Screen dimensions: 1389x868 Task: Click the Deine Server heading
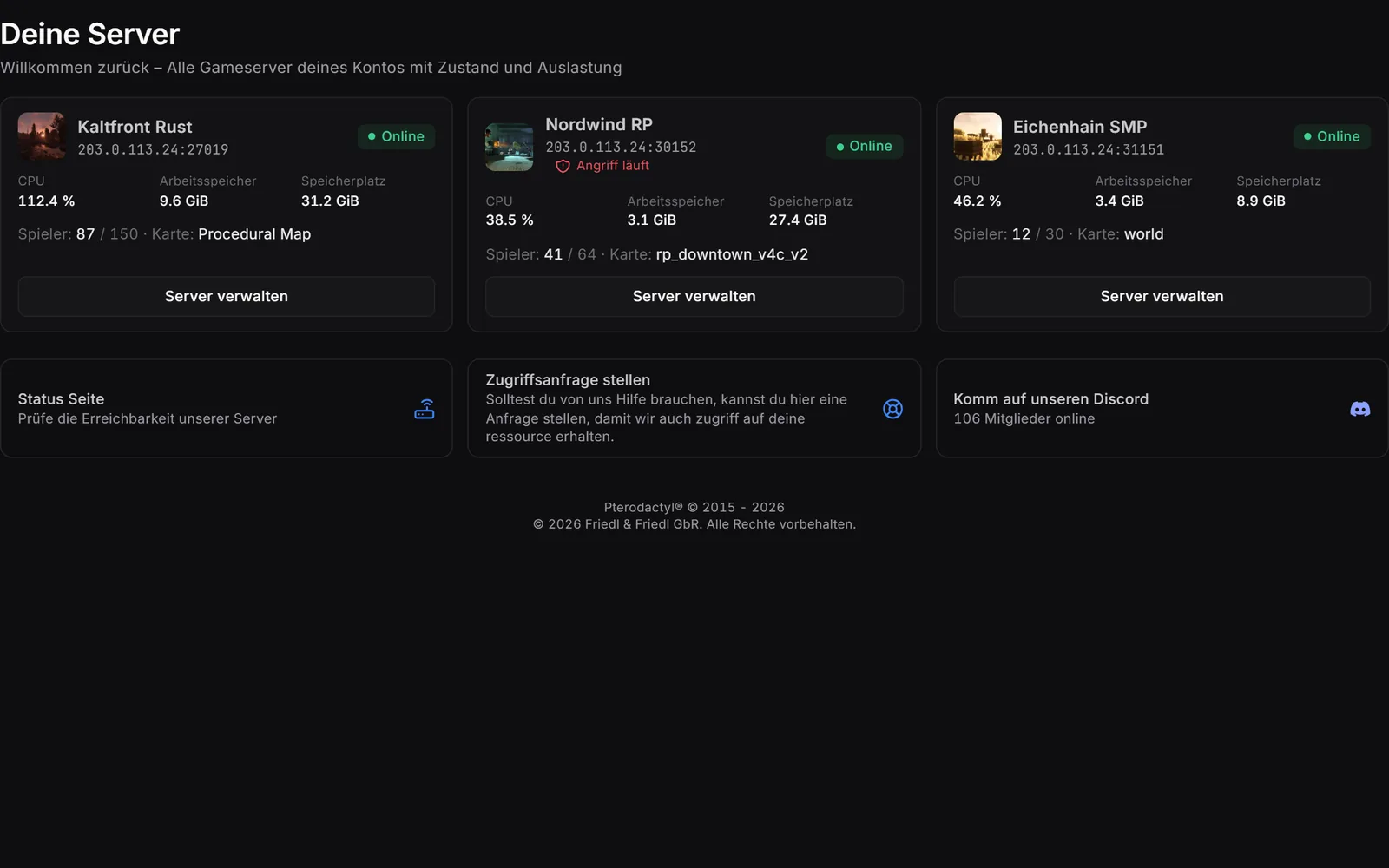90,34
